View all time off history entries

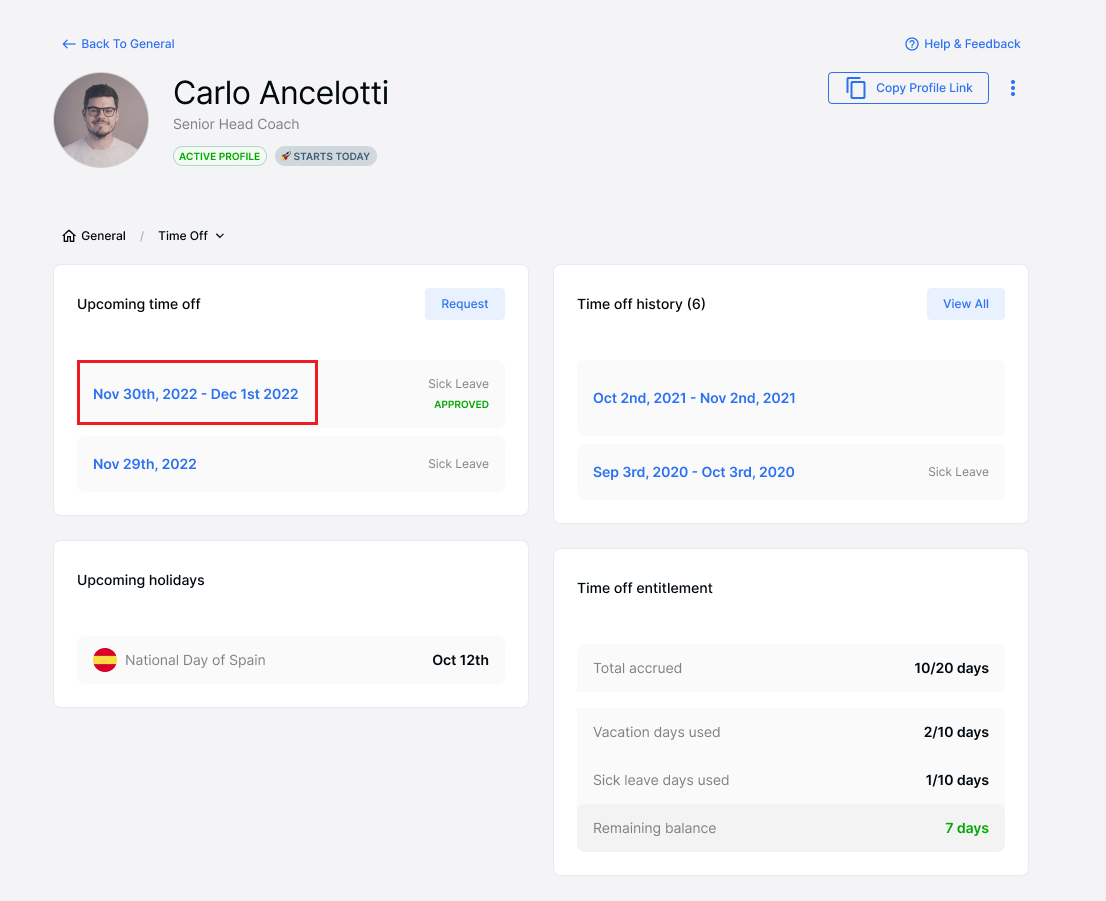[965, 304]
